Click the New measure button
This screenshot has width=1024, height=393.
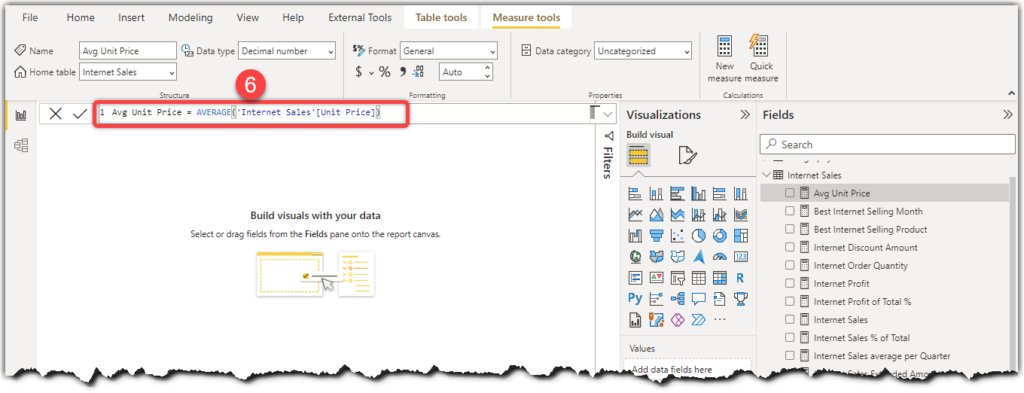[x=724, y=59]
